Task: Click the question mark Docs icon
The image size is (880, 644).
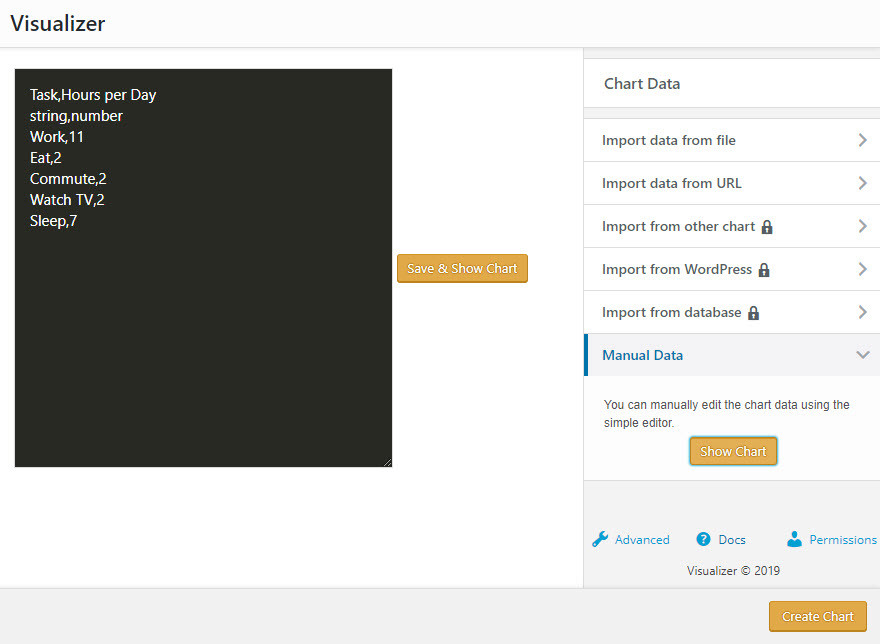Action: tap(704, 539)
